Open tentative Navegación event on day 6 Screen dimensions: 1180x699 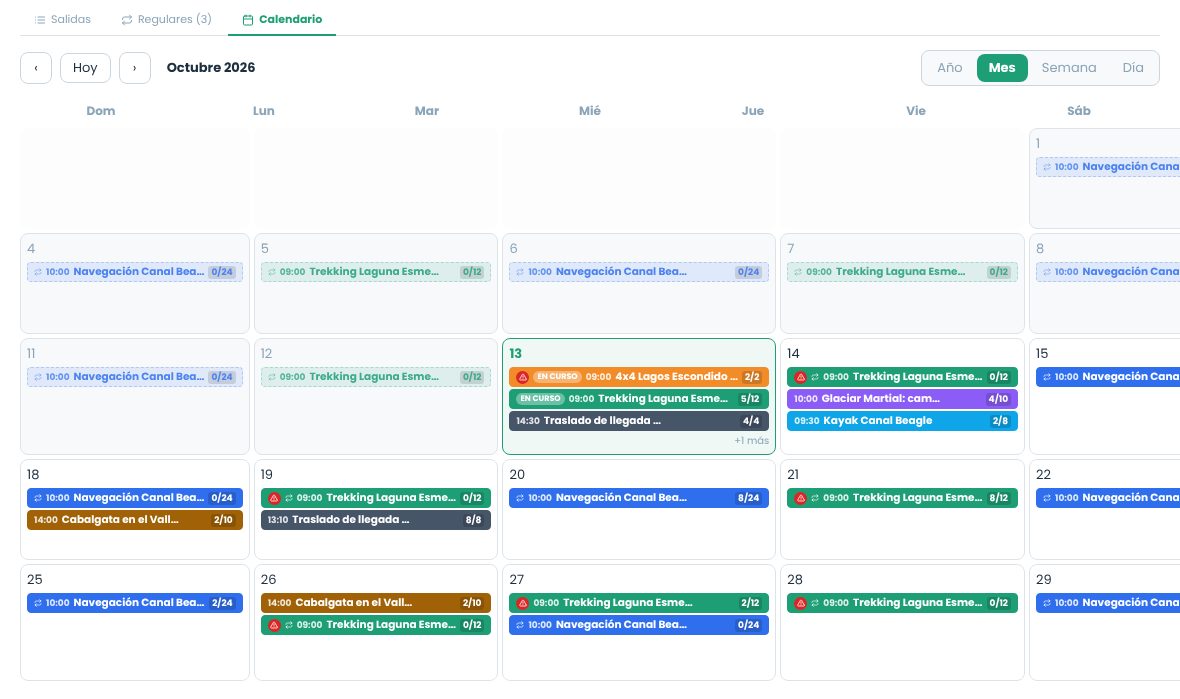coord(638,272)
